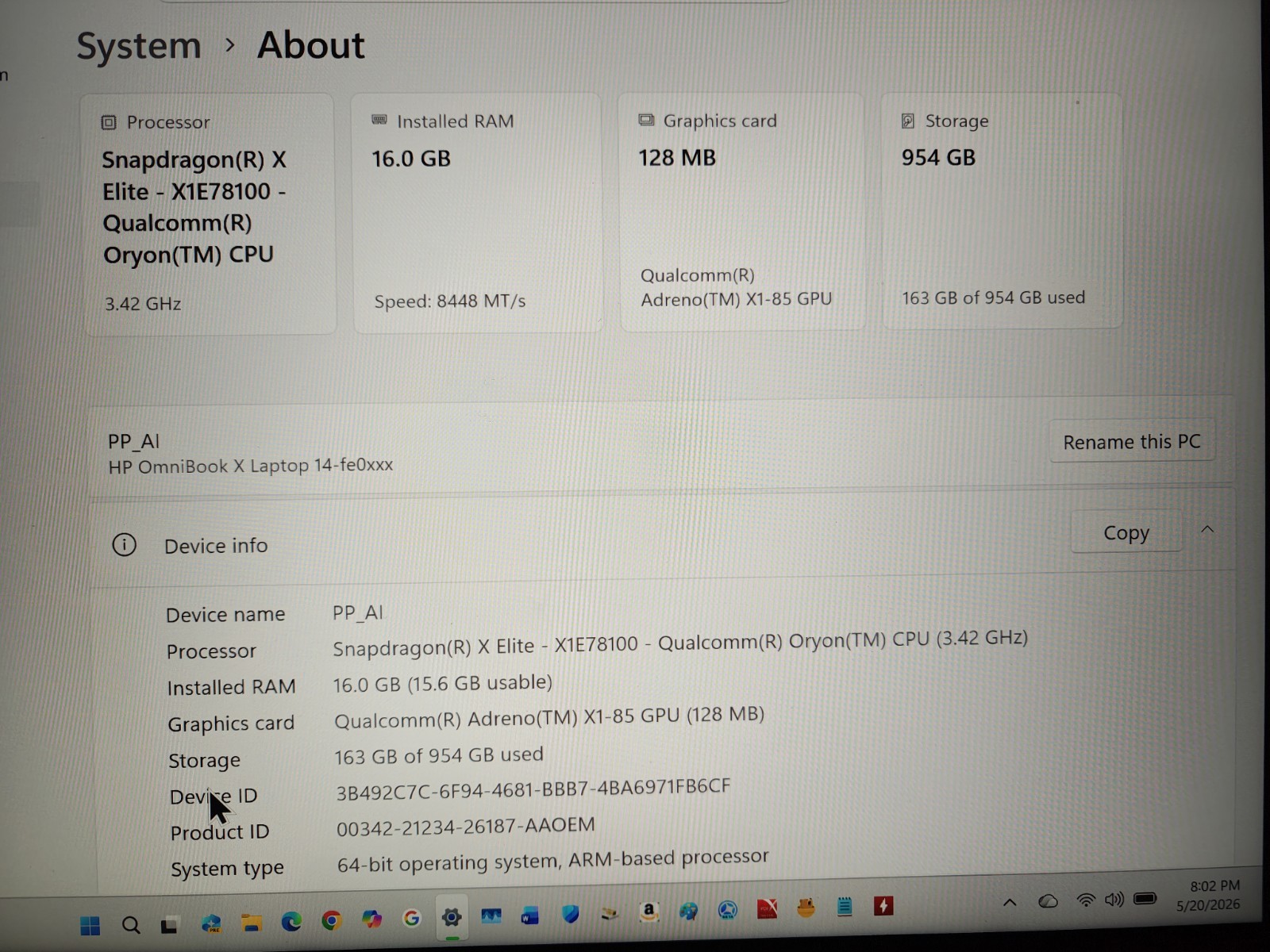Click the Rename this PC button
1270x952 pixels.
click(1132, 442)
